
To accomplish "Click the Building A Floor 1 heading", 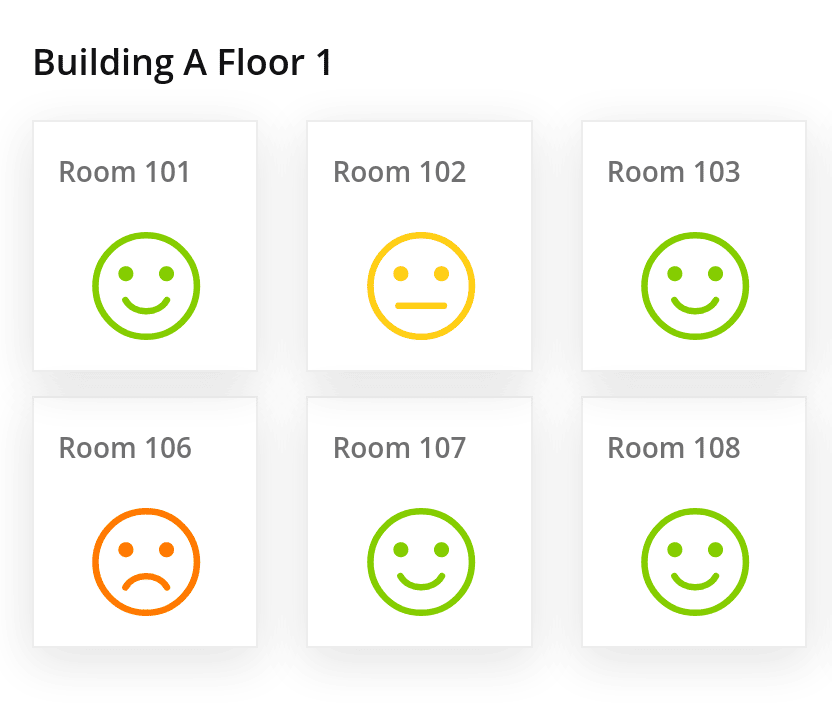I will coord(183,63).
